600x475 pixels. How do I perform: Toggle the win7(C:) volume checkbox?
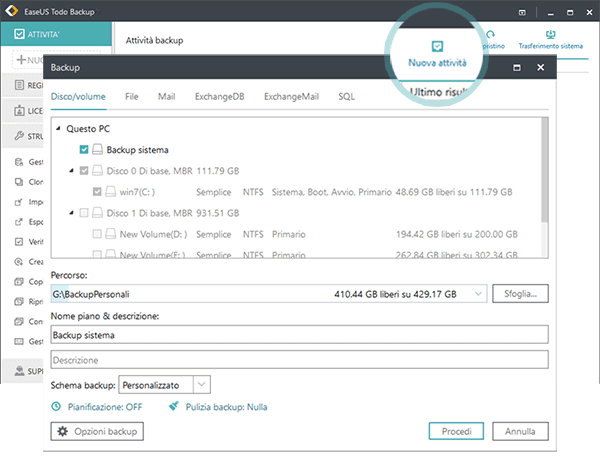coord(97,191)
